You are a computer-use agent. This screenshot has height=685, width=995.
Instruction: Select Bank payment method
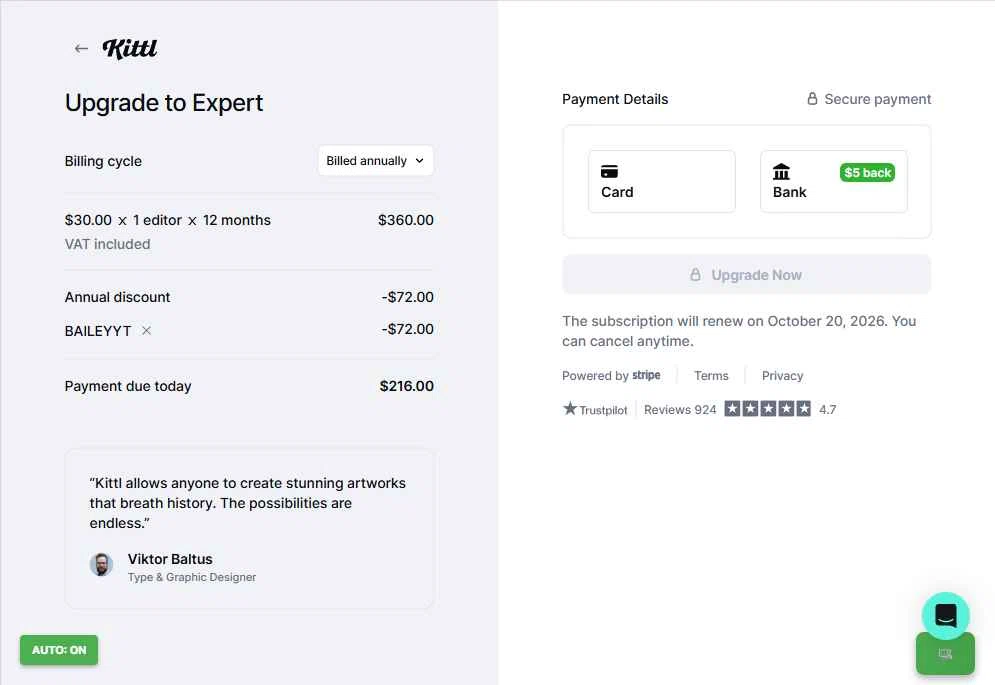(x=833, y=182)
